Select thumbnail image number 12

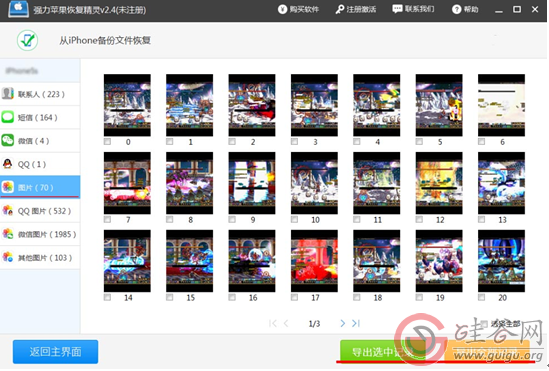coord(439,183)
